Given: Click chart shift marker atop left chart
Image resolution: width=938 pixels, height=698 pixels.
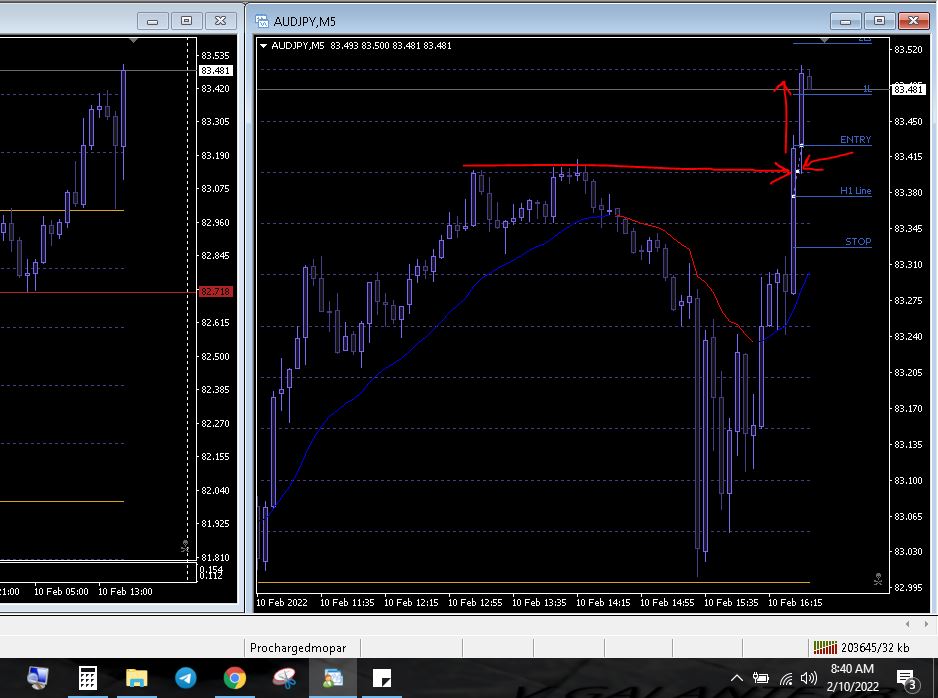Looking at the screenshot, I should click(133, 40).
